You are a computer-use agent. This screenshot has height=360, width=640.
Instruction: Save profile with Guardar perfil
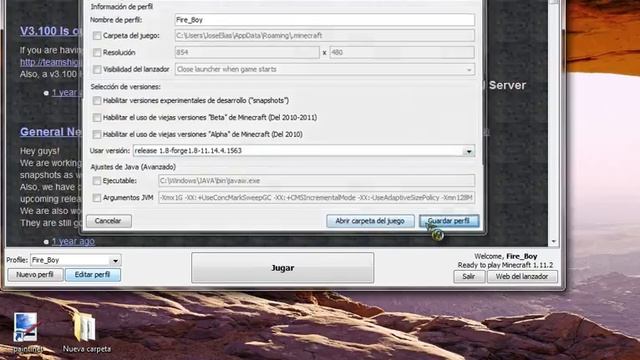[449, 221]
